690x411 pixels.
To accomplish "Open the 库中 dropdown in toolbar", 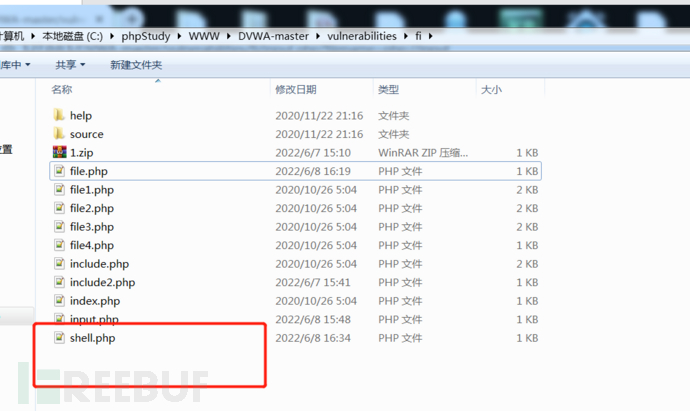I will [x=15, y=65].
